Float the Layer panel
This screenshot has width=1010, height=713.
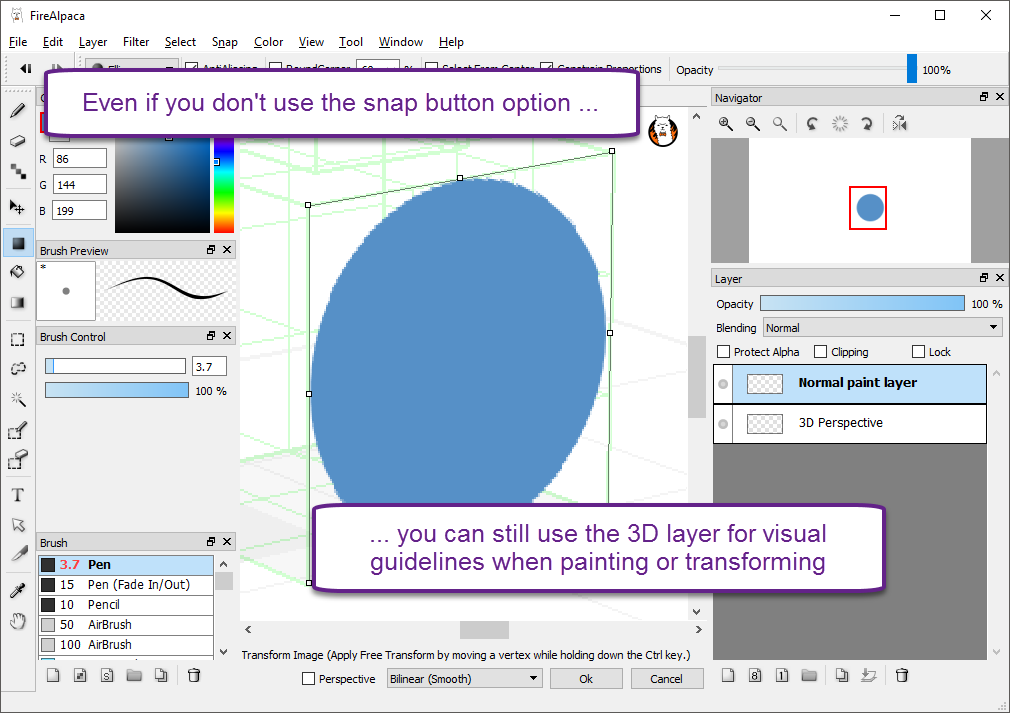tap(984, 278)
